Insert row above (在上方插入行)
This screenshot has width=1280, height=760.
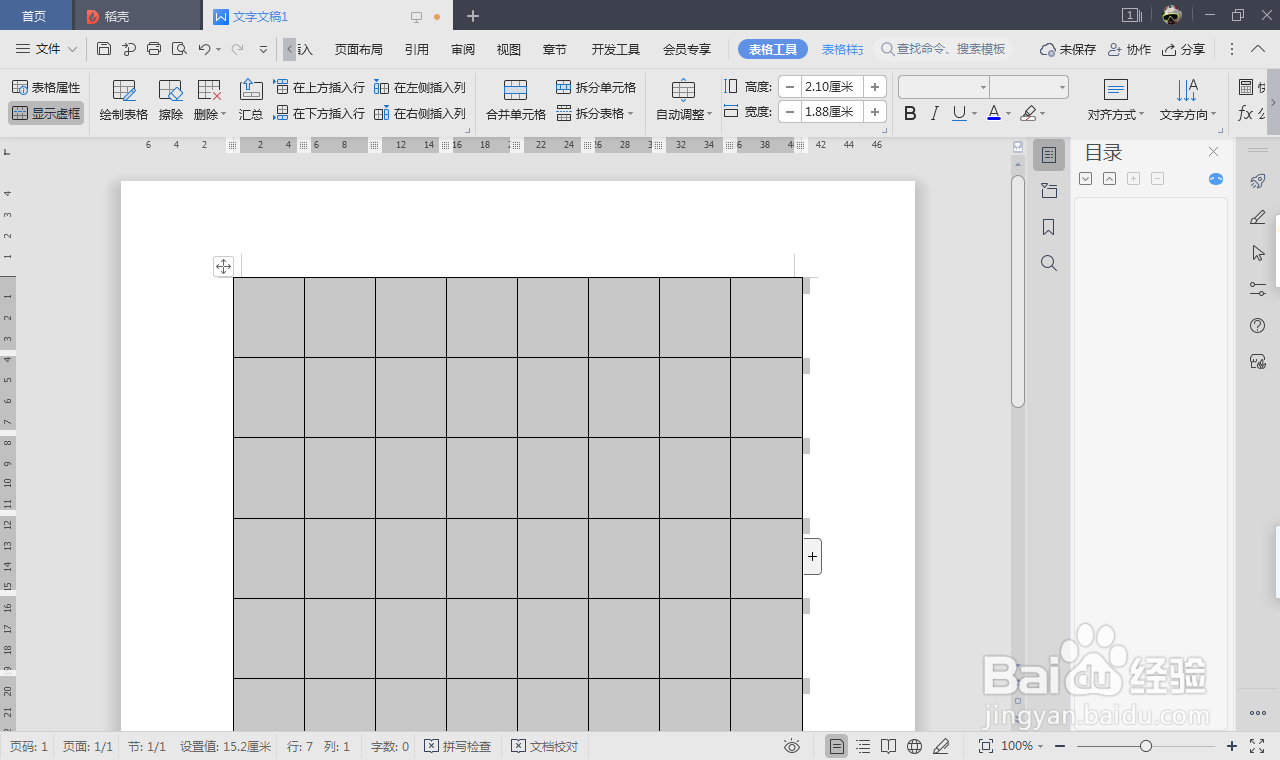pos(319,88)
